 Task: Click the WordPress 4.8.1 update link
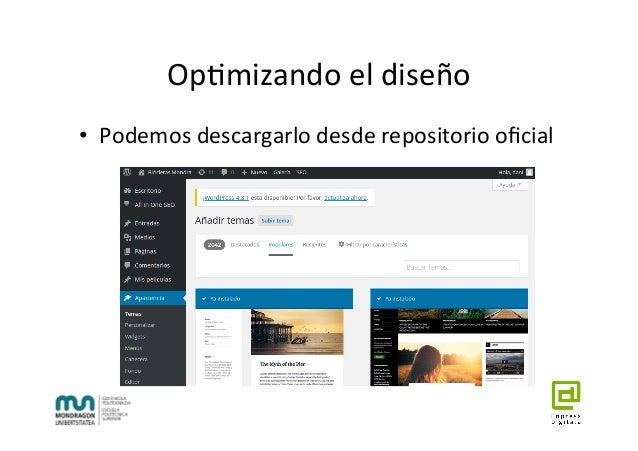click(226, 197)
